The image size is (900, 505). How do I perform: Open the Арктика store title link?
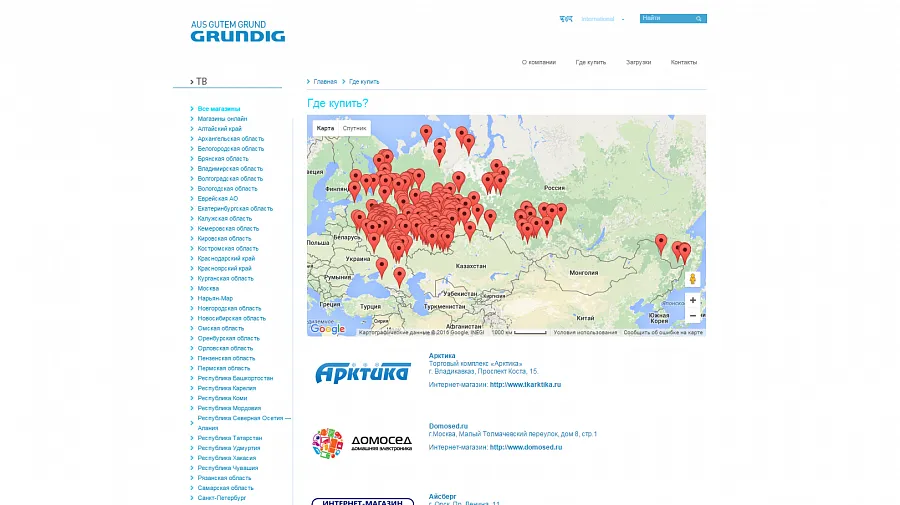(x=442, y=356)
